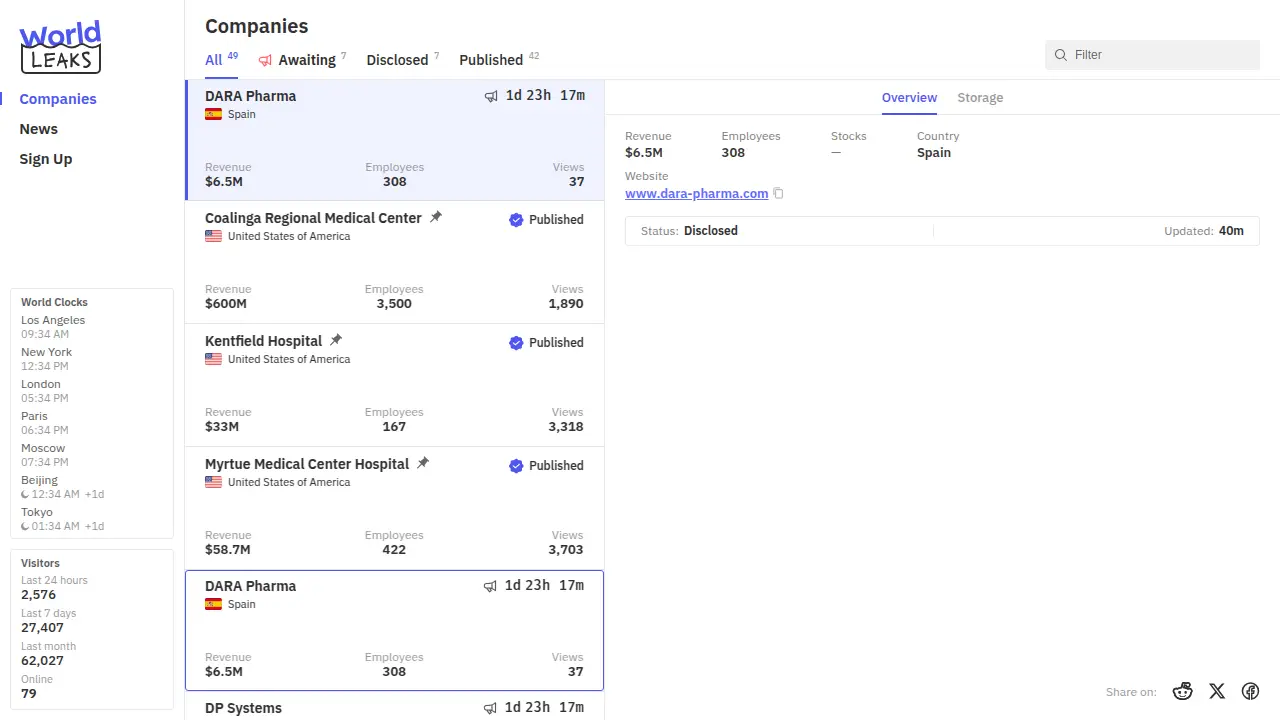This screenshot has width=1280, height=720.
Task: Switch to the Awaiting tab
Action: click(x=301, y=60)
